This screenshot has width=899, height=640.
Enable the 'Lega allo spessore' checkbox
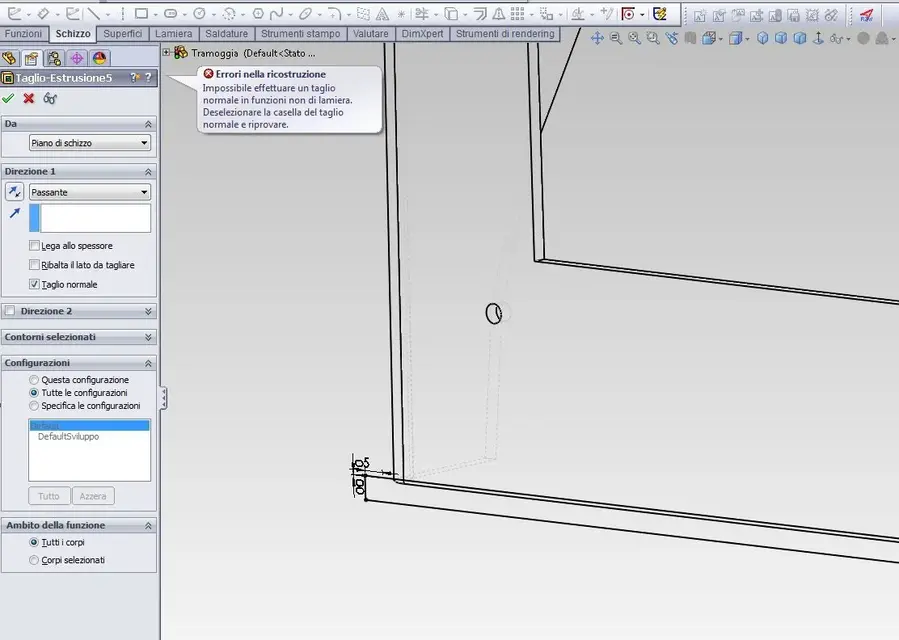[x=34, y=245]
